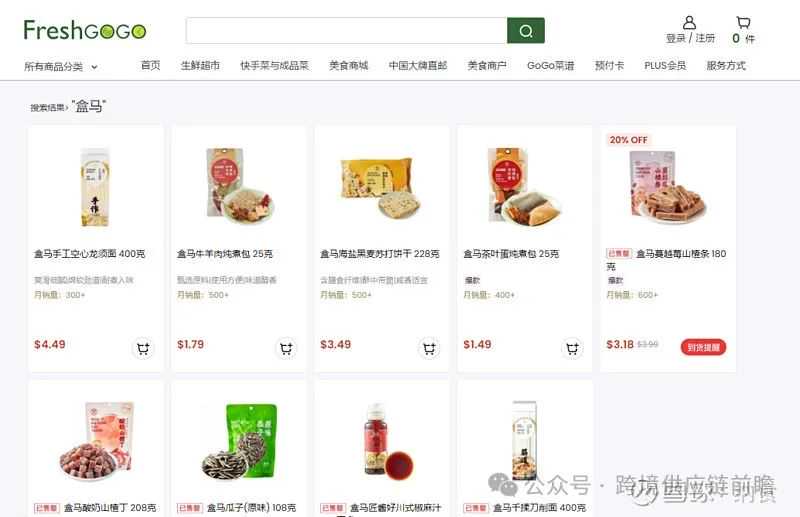Add 盒马牛羊肉炖煮包 to cart
800x517 pixels.
click(x=286, y=348)
